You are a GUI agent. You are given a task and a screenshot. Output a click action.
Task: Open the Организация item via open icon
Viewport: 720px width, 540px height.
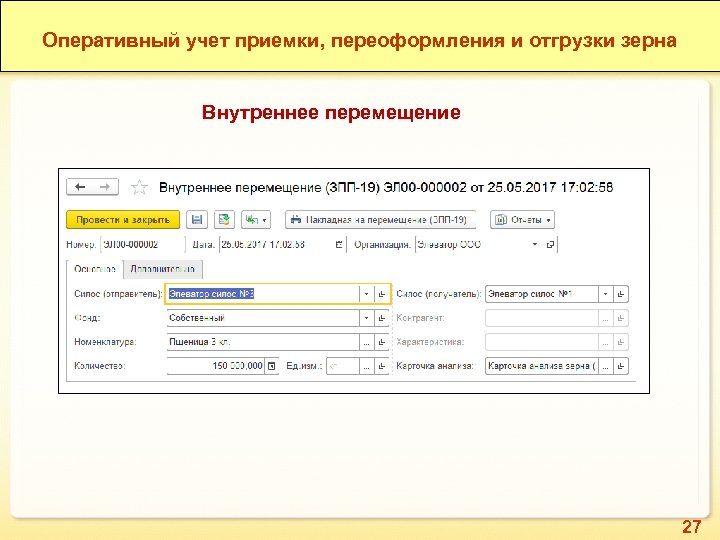(x=550, y=244)
